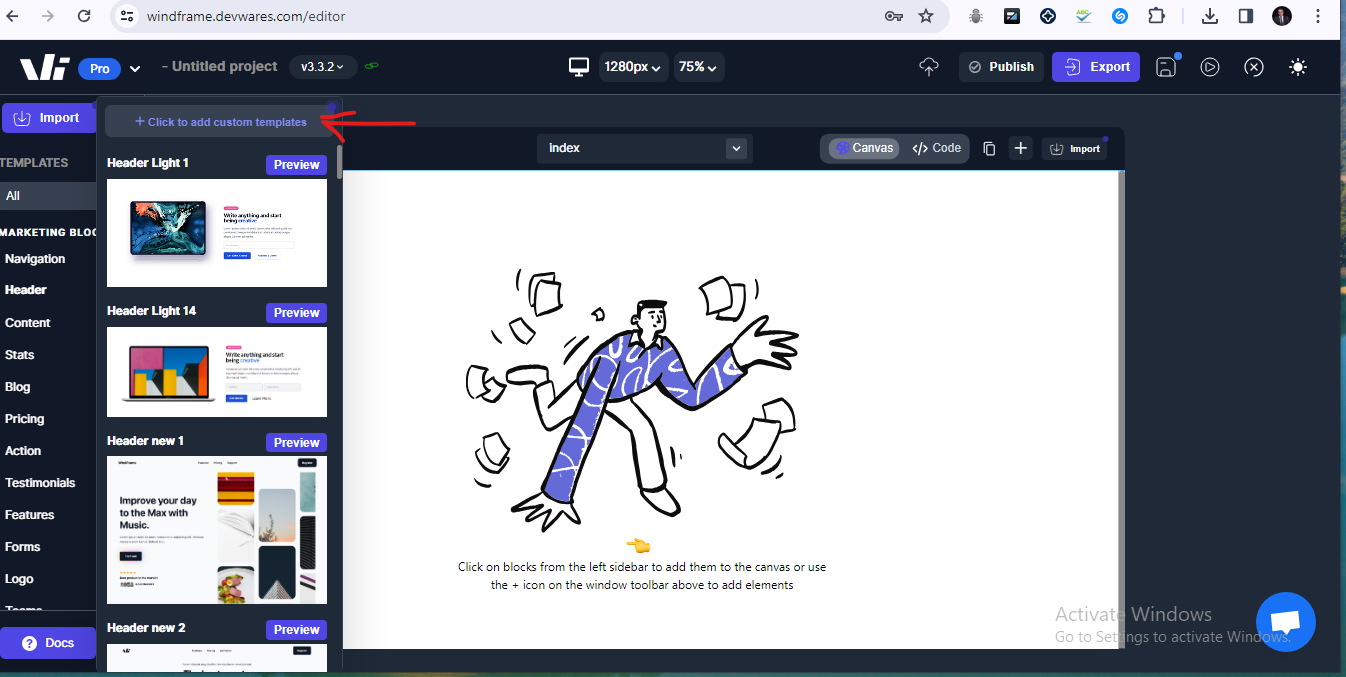Open the Forms blocks category
The height and width of the screenshot is (677, 1346).
(22, 547)
